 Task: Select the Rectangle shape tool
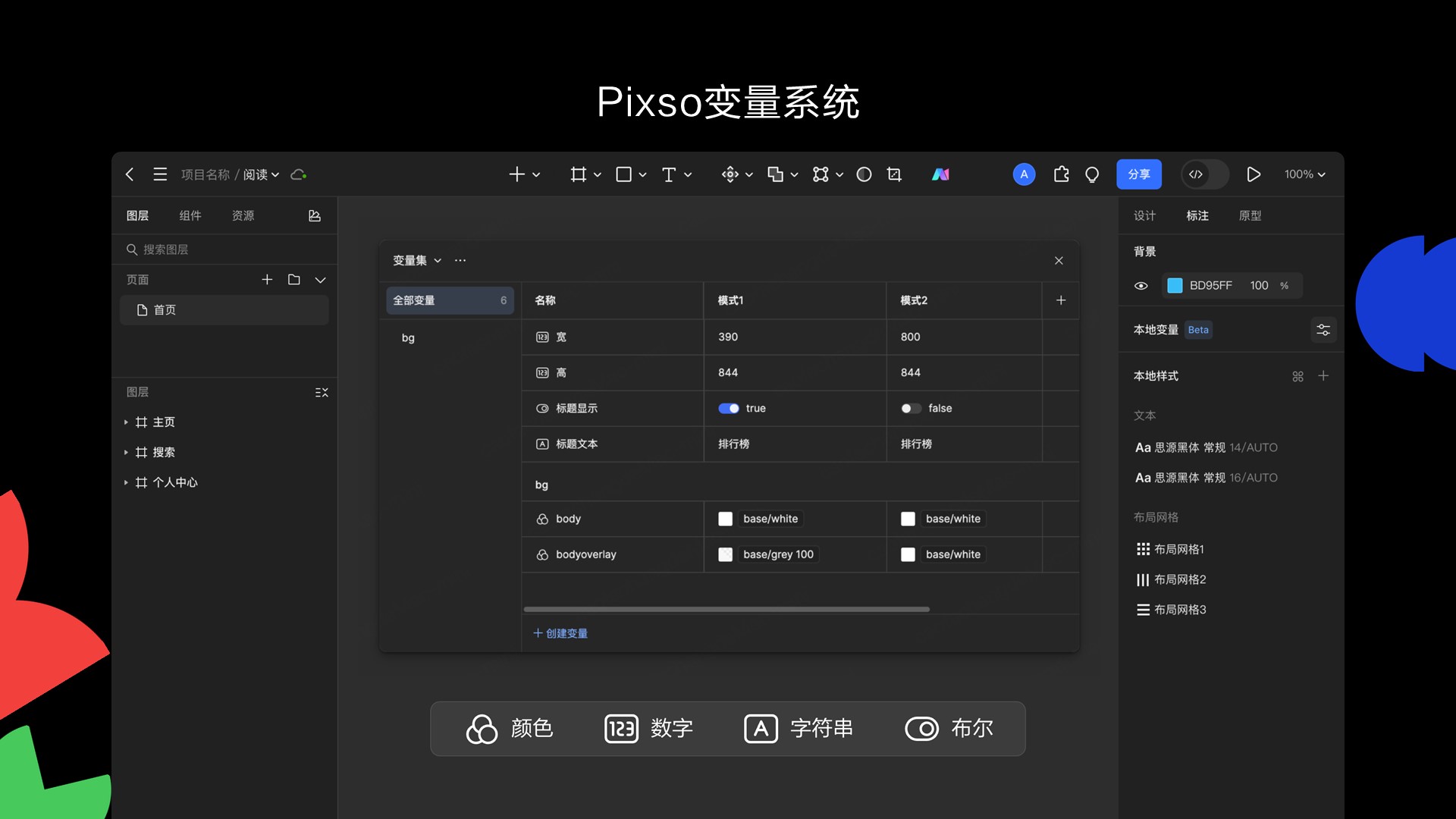coord(623,174)
